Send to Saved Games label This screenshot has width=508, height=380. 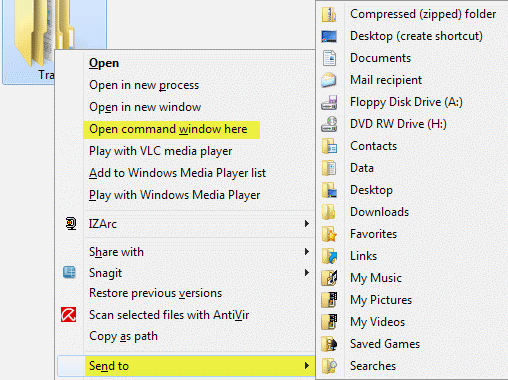coord(385,344)
